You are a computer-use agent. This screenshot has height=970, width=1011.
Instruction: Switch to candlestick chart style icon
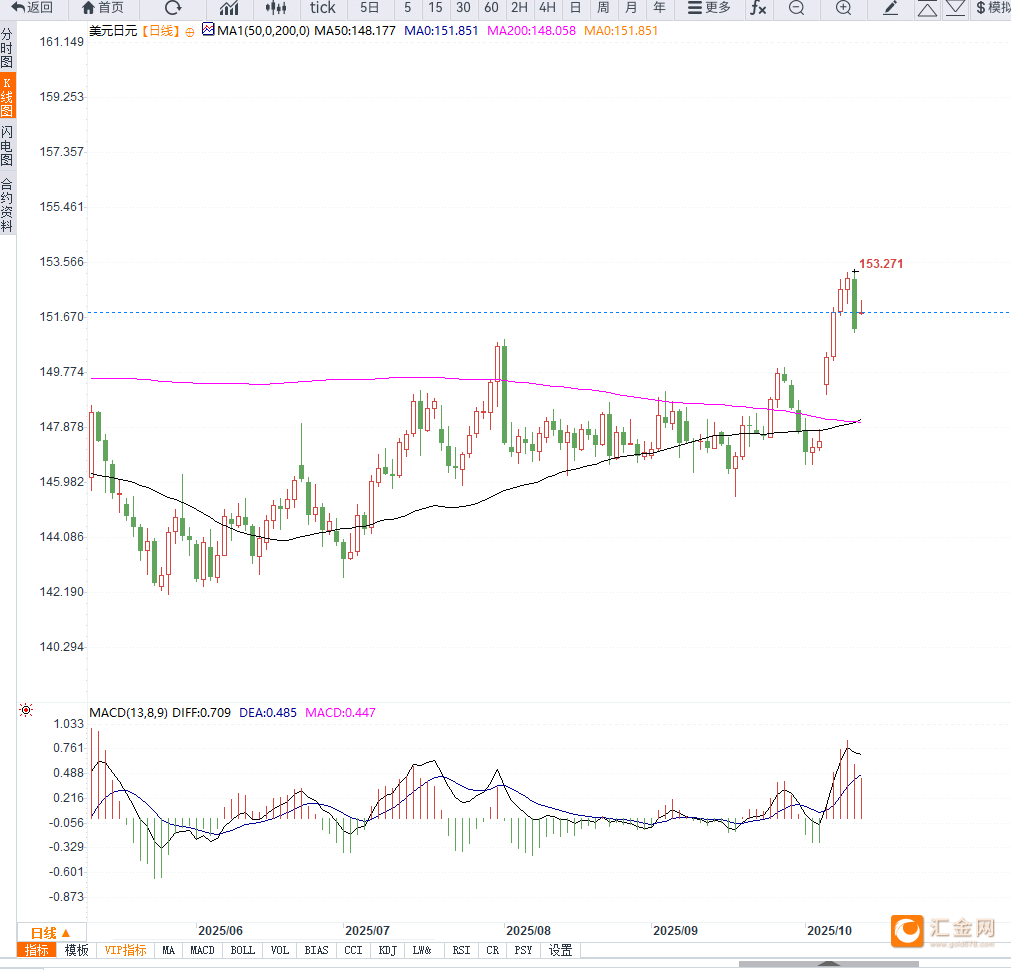coord(276,8)
